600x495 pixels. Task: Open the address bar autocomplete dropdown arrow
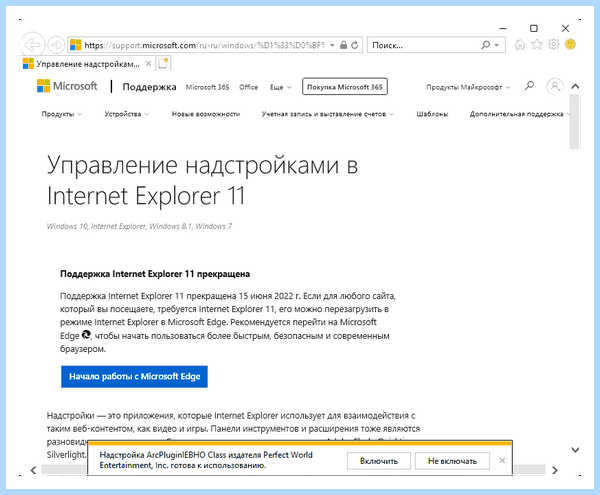[x=332, y=45]
